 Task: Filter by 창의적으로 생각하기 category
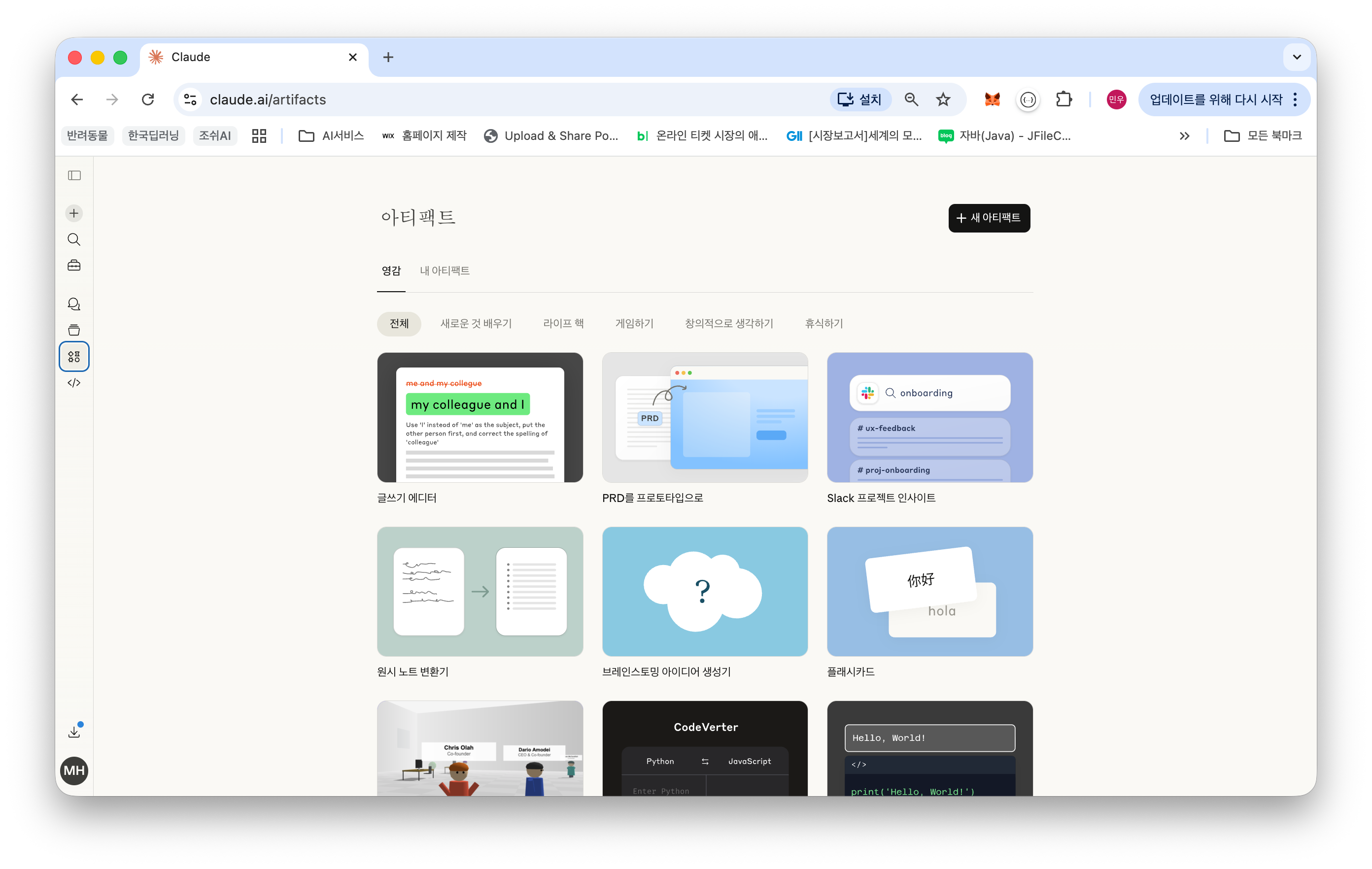tap(729, 324)
